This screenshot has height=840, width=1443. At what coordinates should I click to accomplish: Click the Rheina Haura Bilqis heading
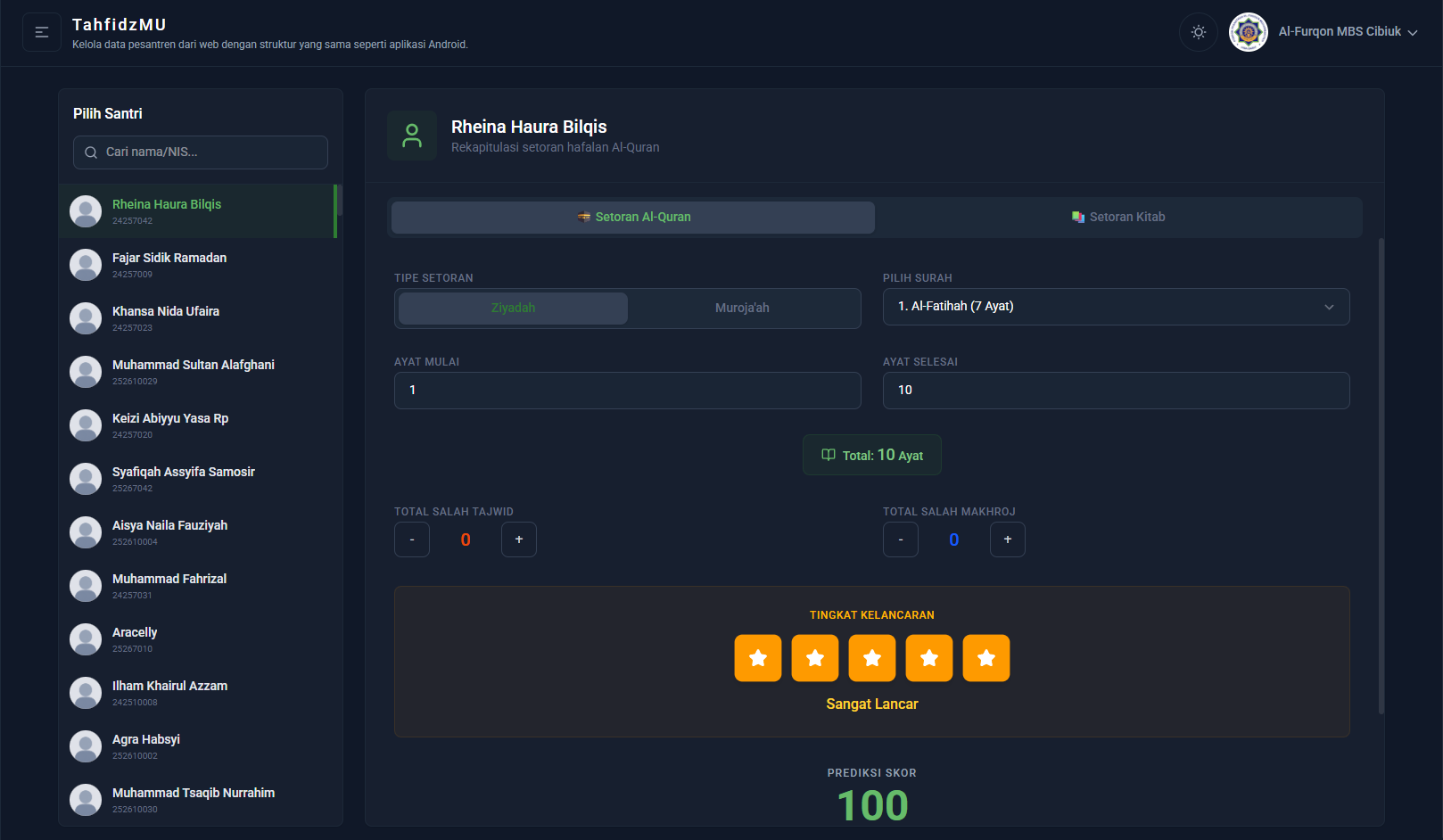point(529,127)
